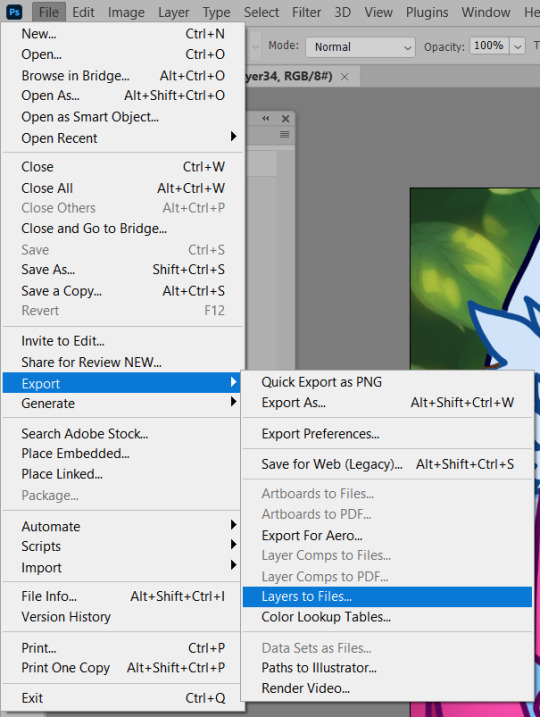Choose the Close menu entry
Screen dimensions: 540x717
tap(123, 166)
